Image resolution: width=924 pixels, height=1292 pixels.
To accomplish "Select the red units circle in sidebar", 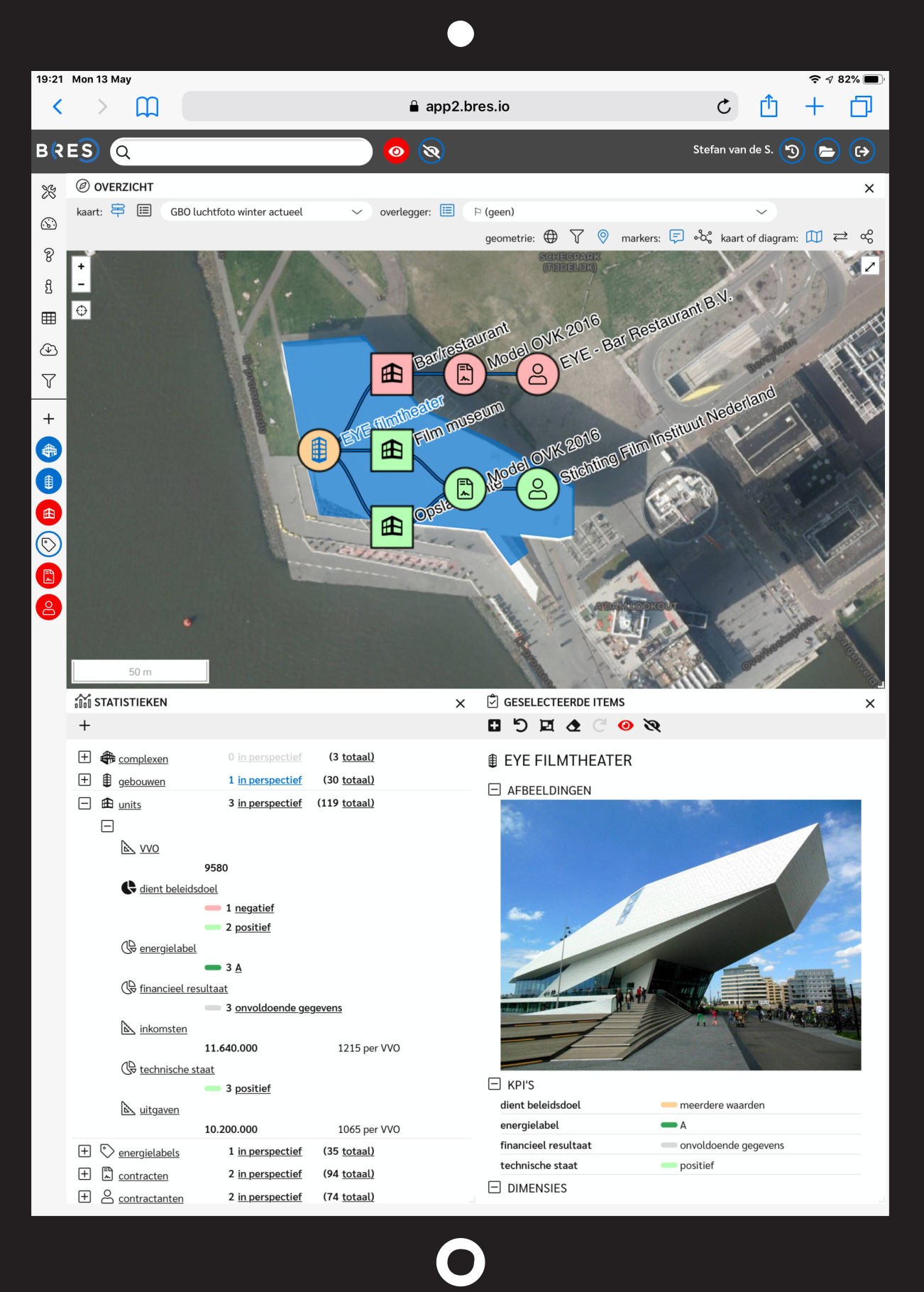I will (49, 513).
